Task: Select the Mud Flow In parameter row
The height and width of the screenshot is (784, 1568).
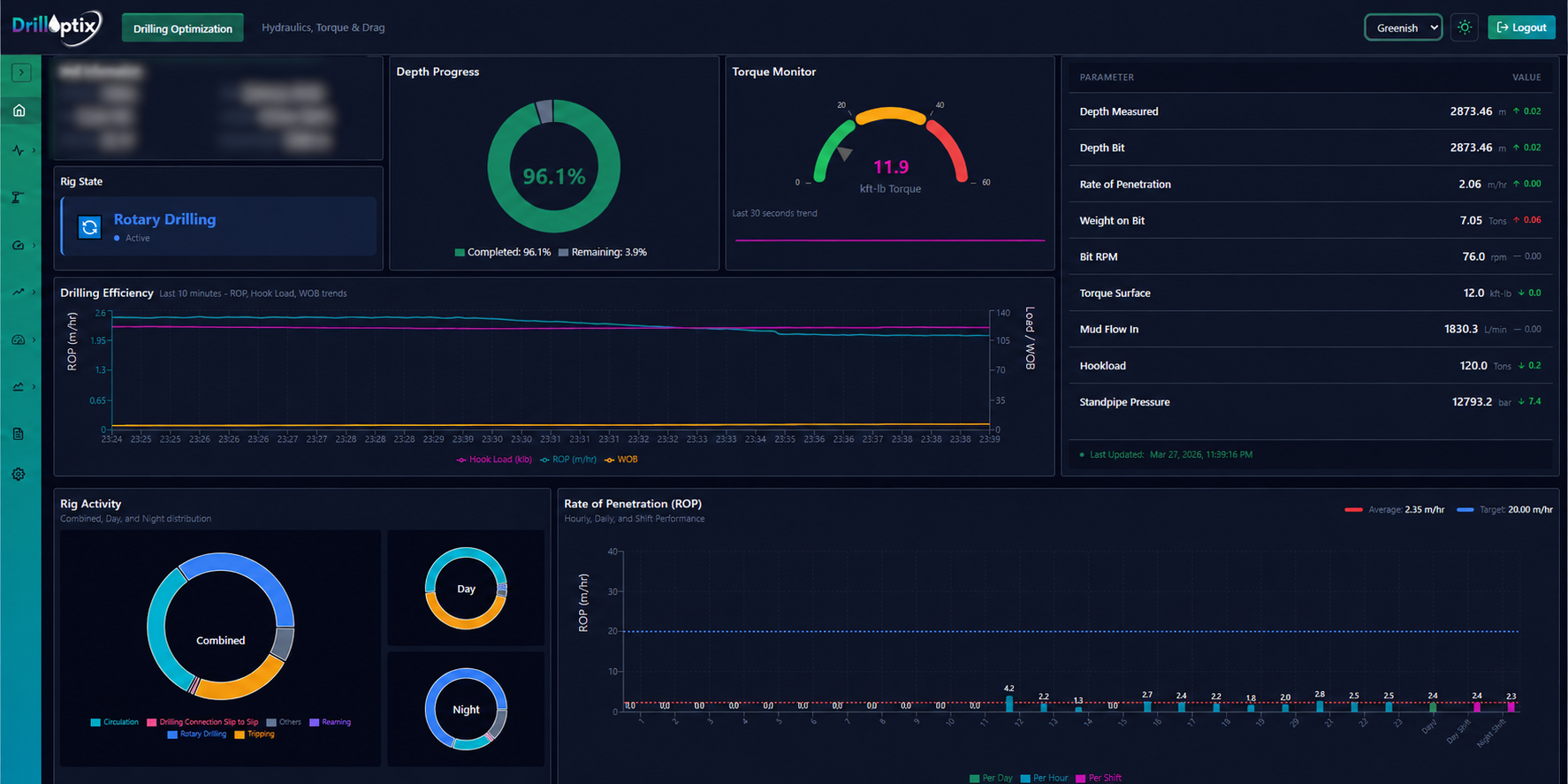Action: click(x=1310, y=329)
